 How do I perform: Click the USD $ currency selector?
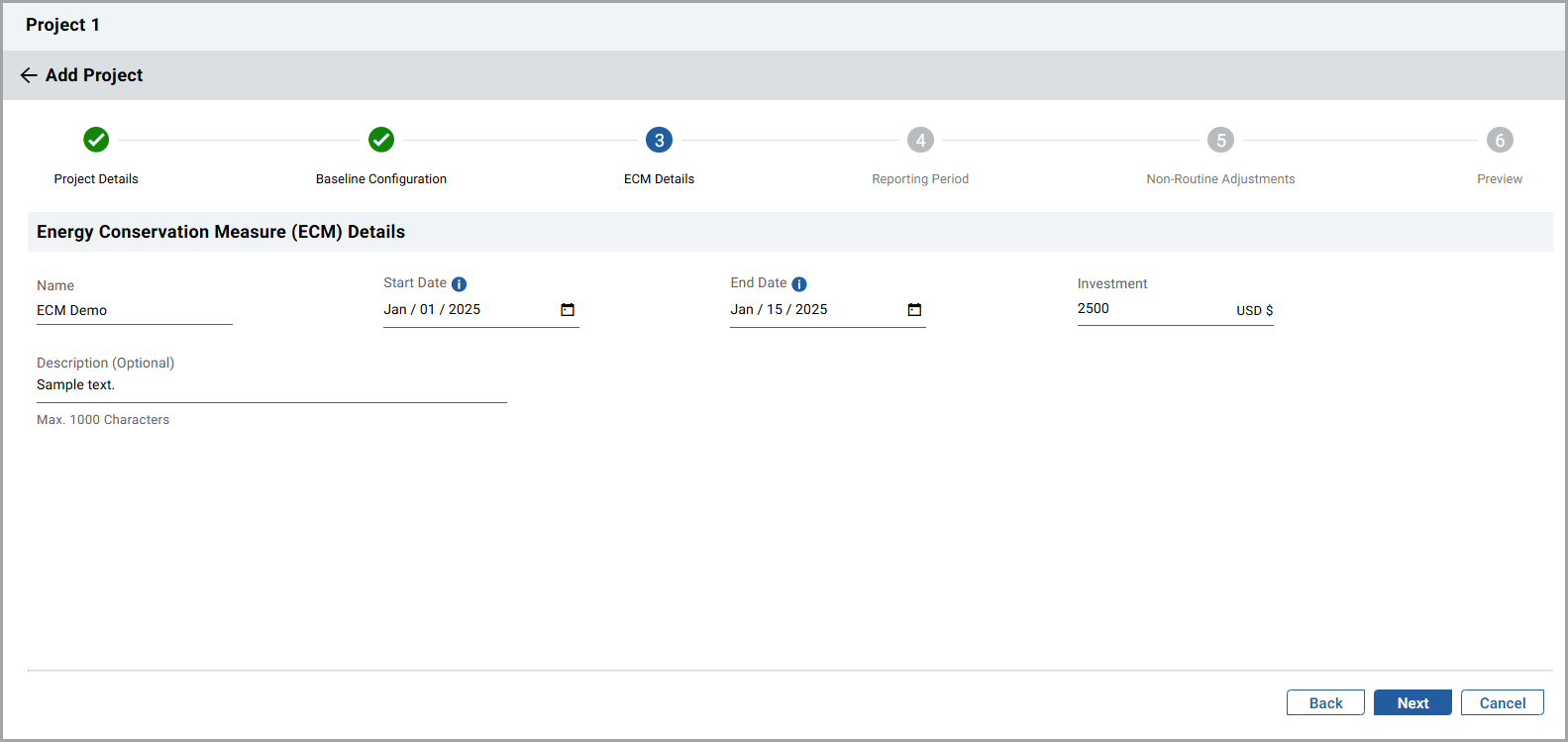(x=1254, y=310)
